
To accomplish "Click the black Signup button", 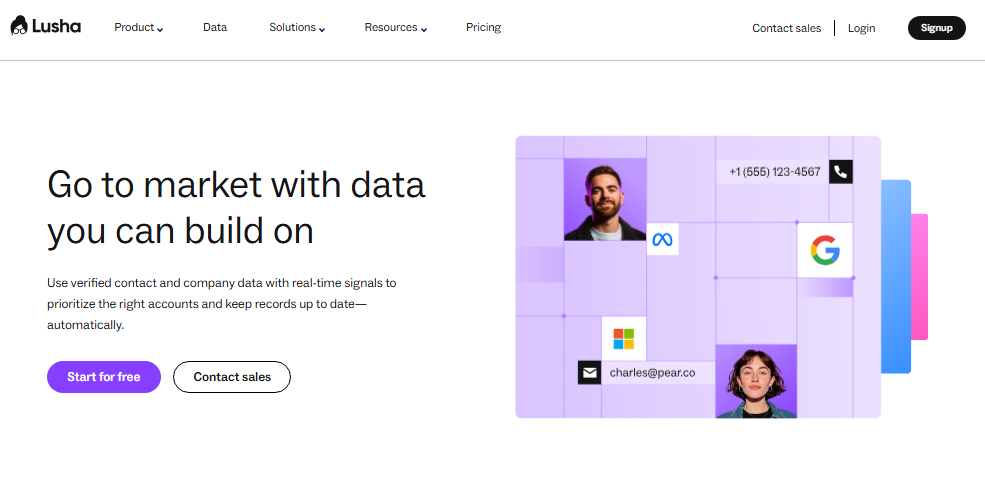I will (x=937, y=28).
